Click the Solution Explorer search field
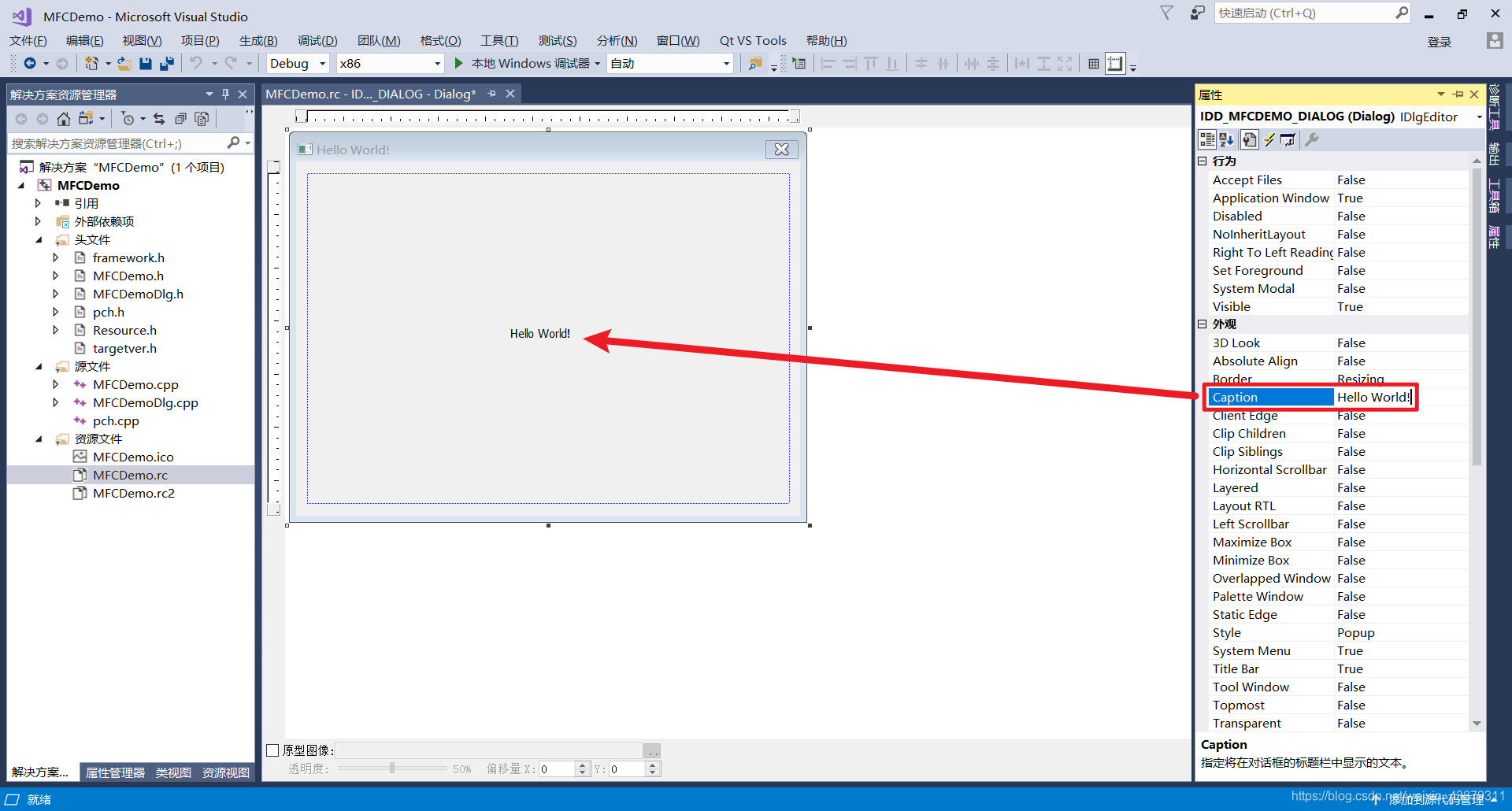1512x811 pixels. point(117,143)
